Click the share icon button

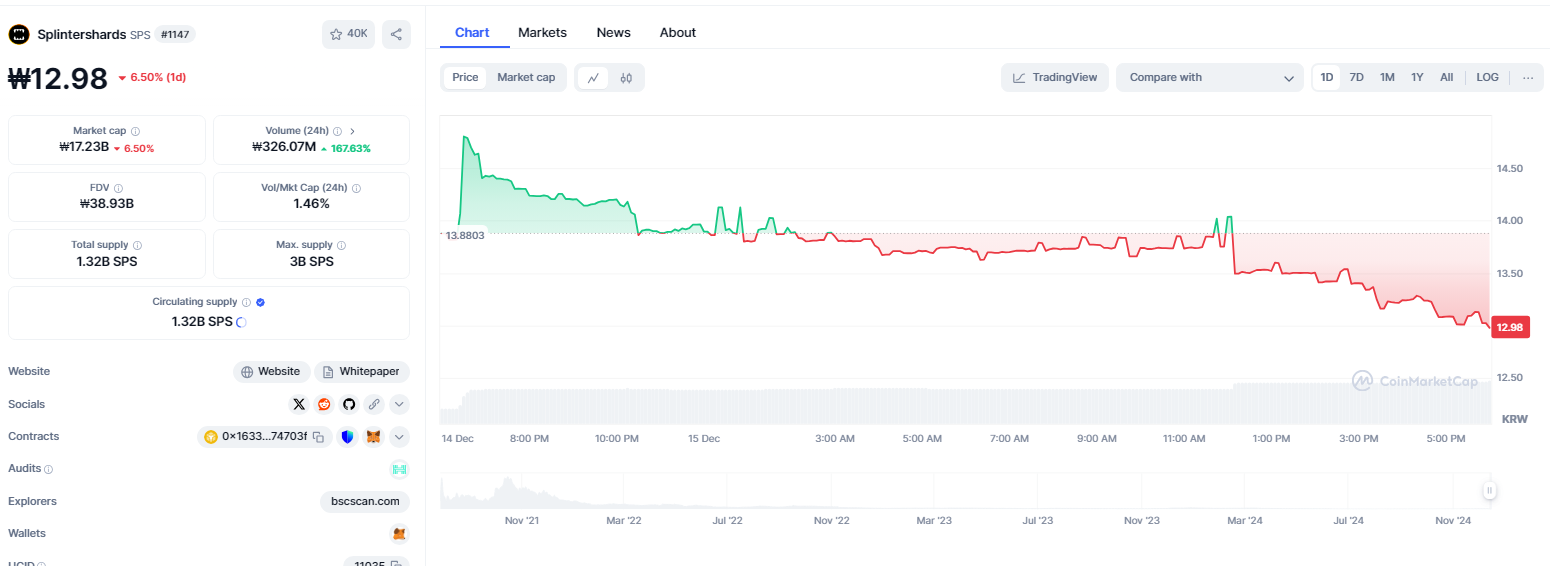(x=396, y=34)
